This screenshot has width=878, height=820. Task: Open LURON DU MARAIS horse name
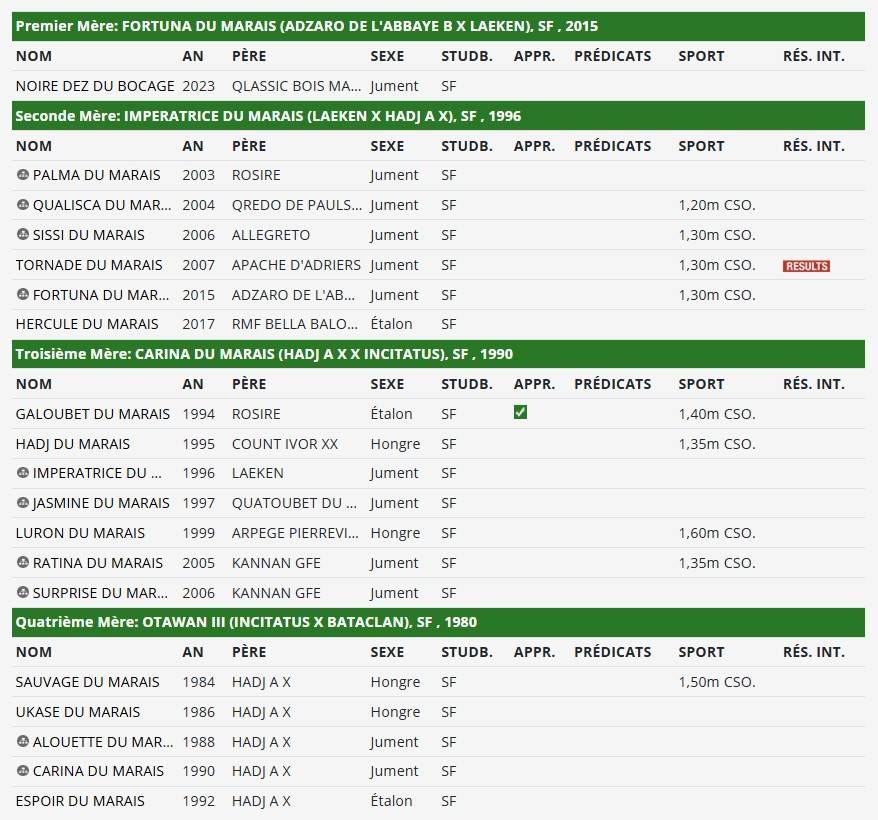pyautogui.click(x=80, y=533)
